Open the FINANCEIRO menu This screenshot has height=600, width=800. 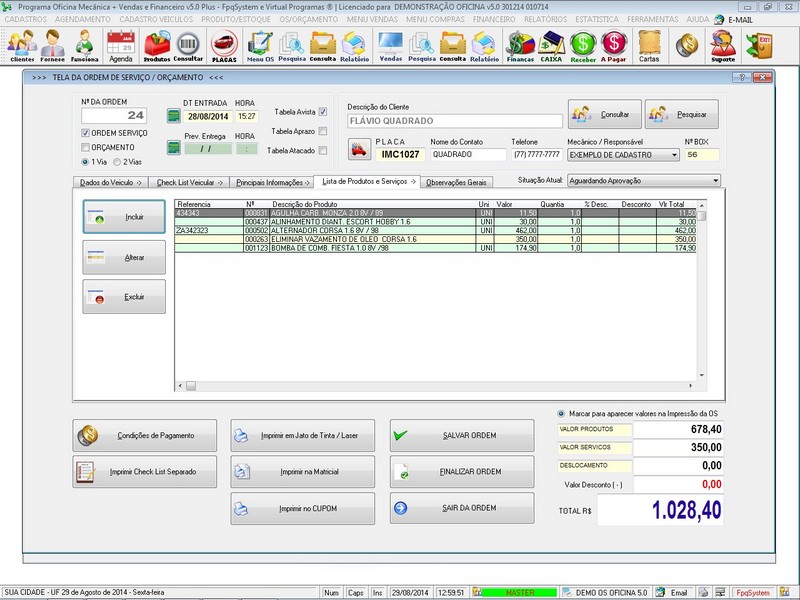coord(495,19)
